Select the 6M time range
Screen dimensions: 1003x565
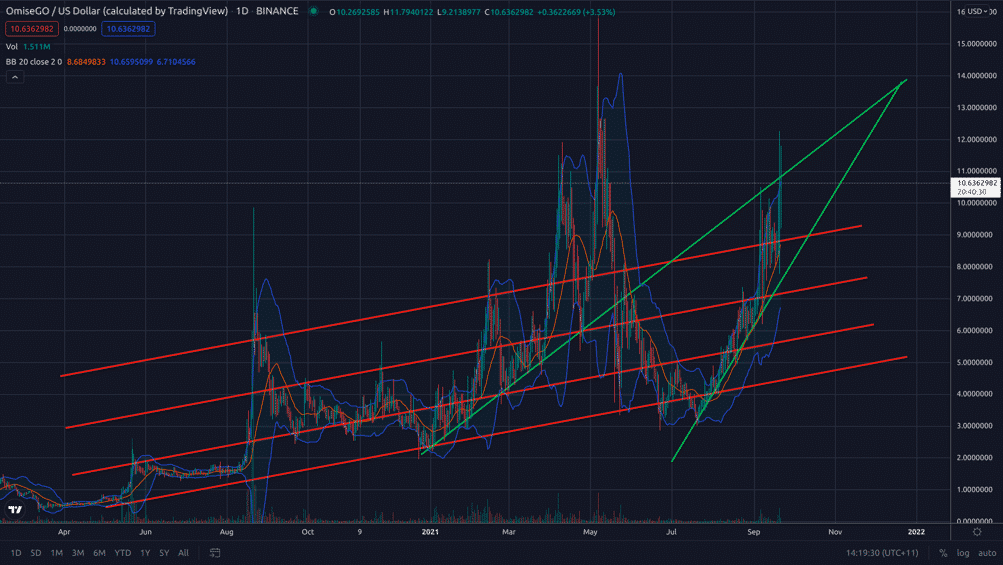[x=99, y=553]
